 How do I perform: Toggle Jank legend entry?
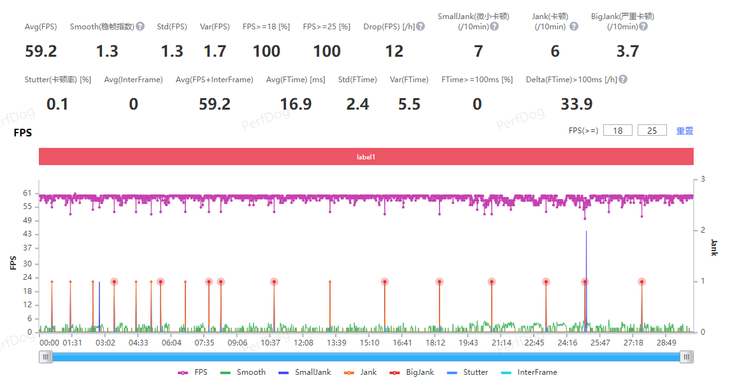point(360,372)
